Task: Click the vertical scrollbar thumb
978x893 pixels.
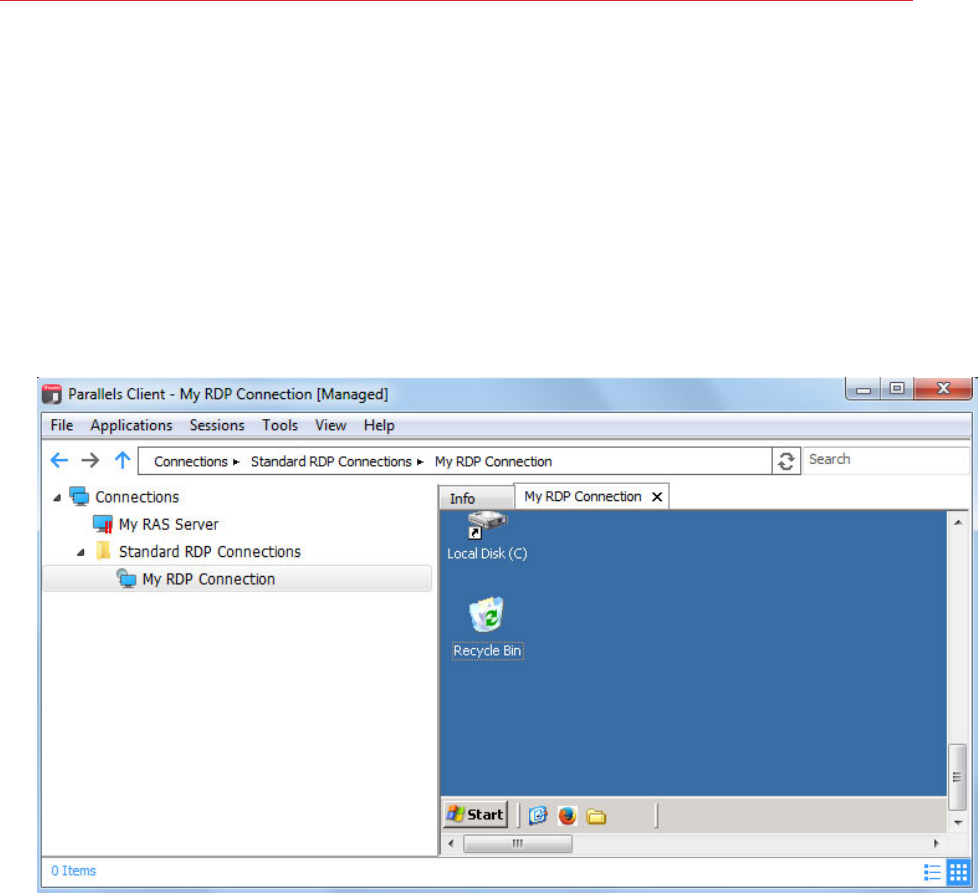Action: [x=957, y=776]
